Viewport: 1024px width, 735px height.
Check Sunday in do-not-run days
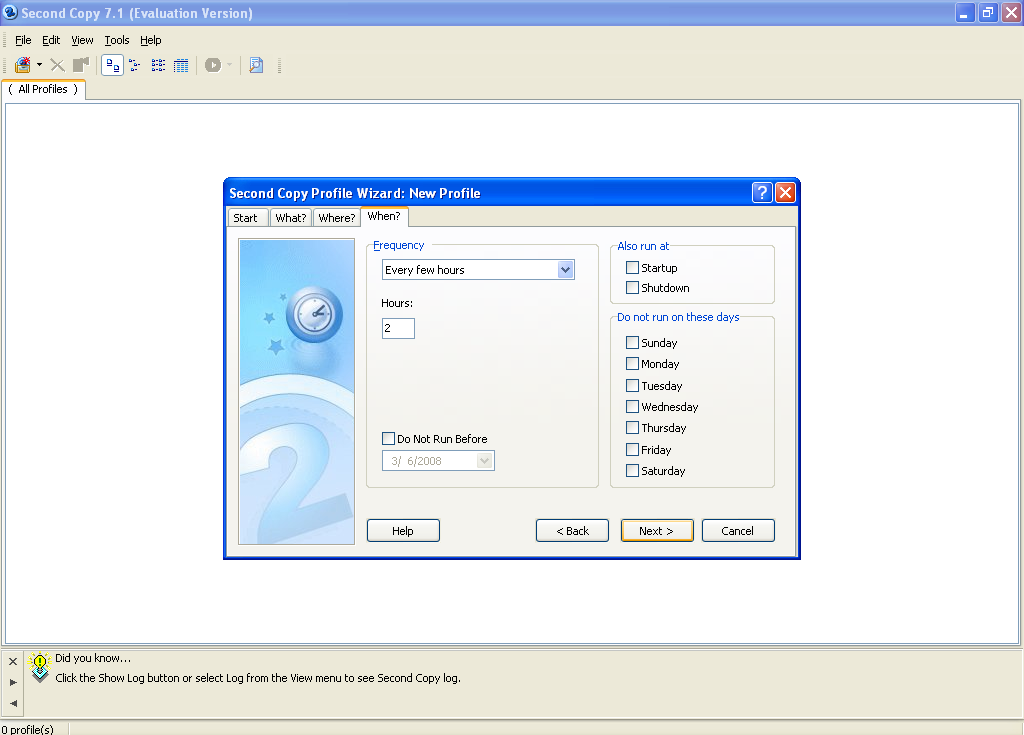(632, 342)
